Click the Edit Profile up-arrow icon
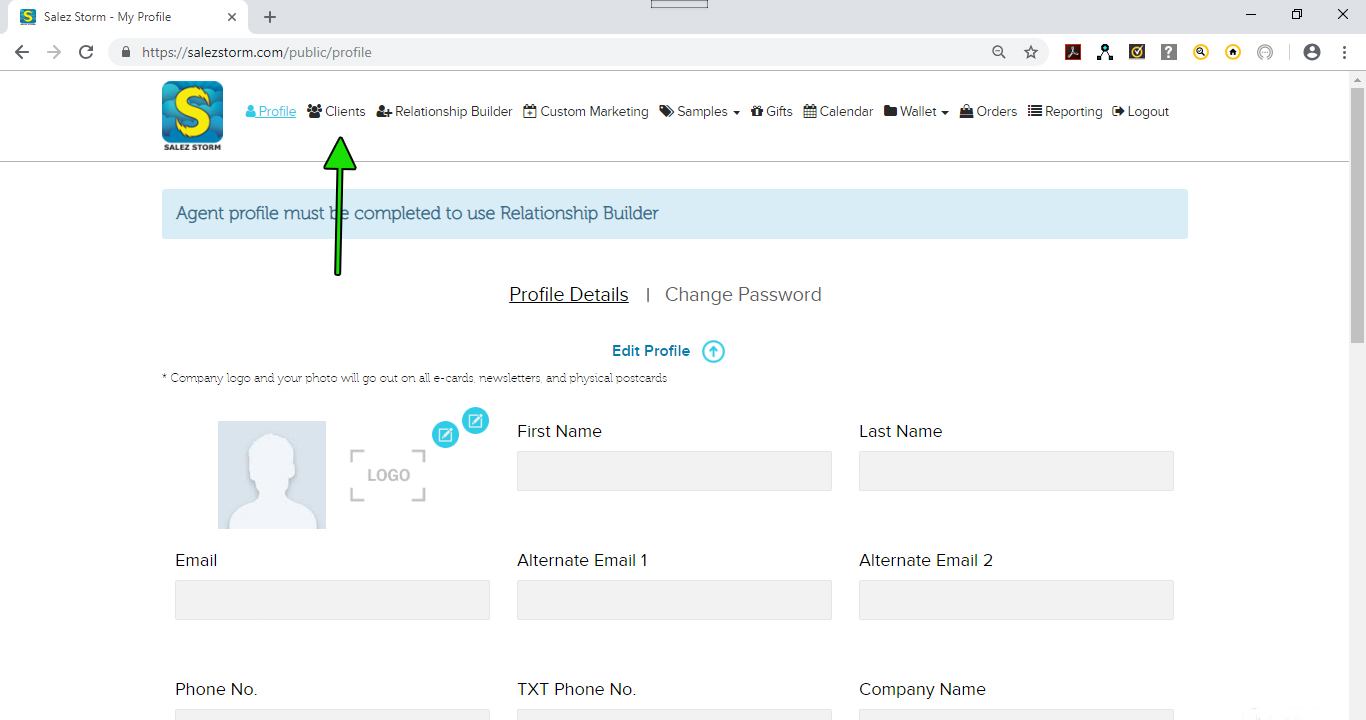1366x720 pixels. click(x=713, y=351)
